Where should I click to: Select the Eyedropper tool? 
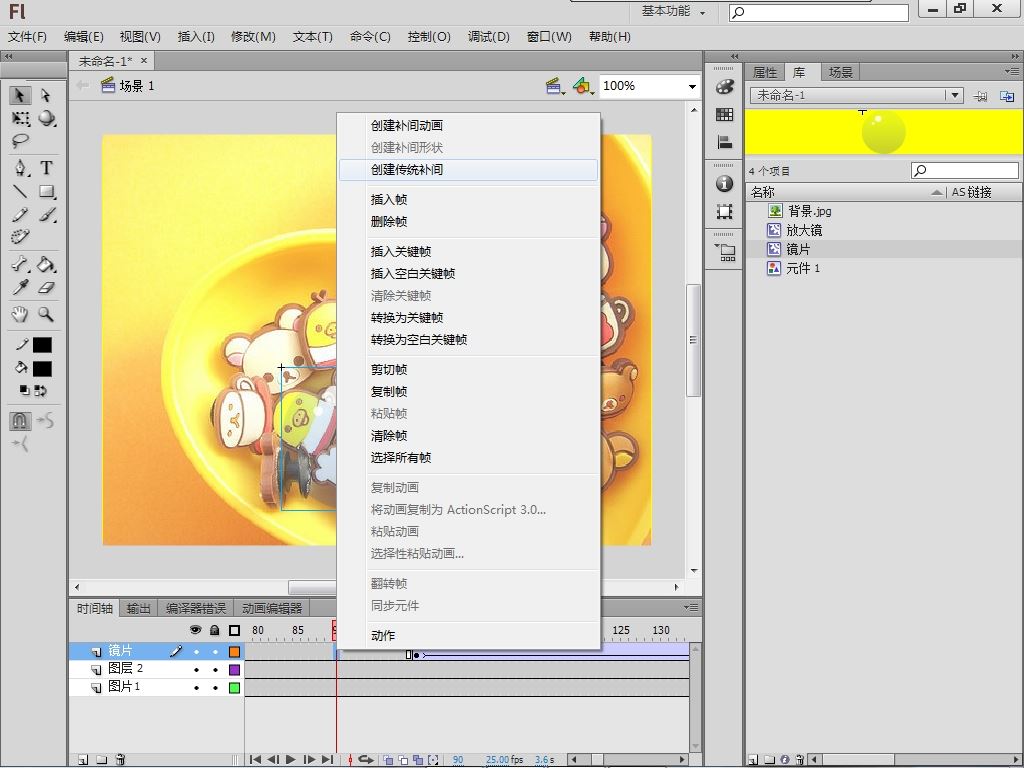pos(20,287)
